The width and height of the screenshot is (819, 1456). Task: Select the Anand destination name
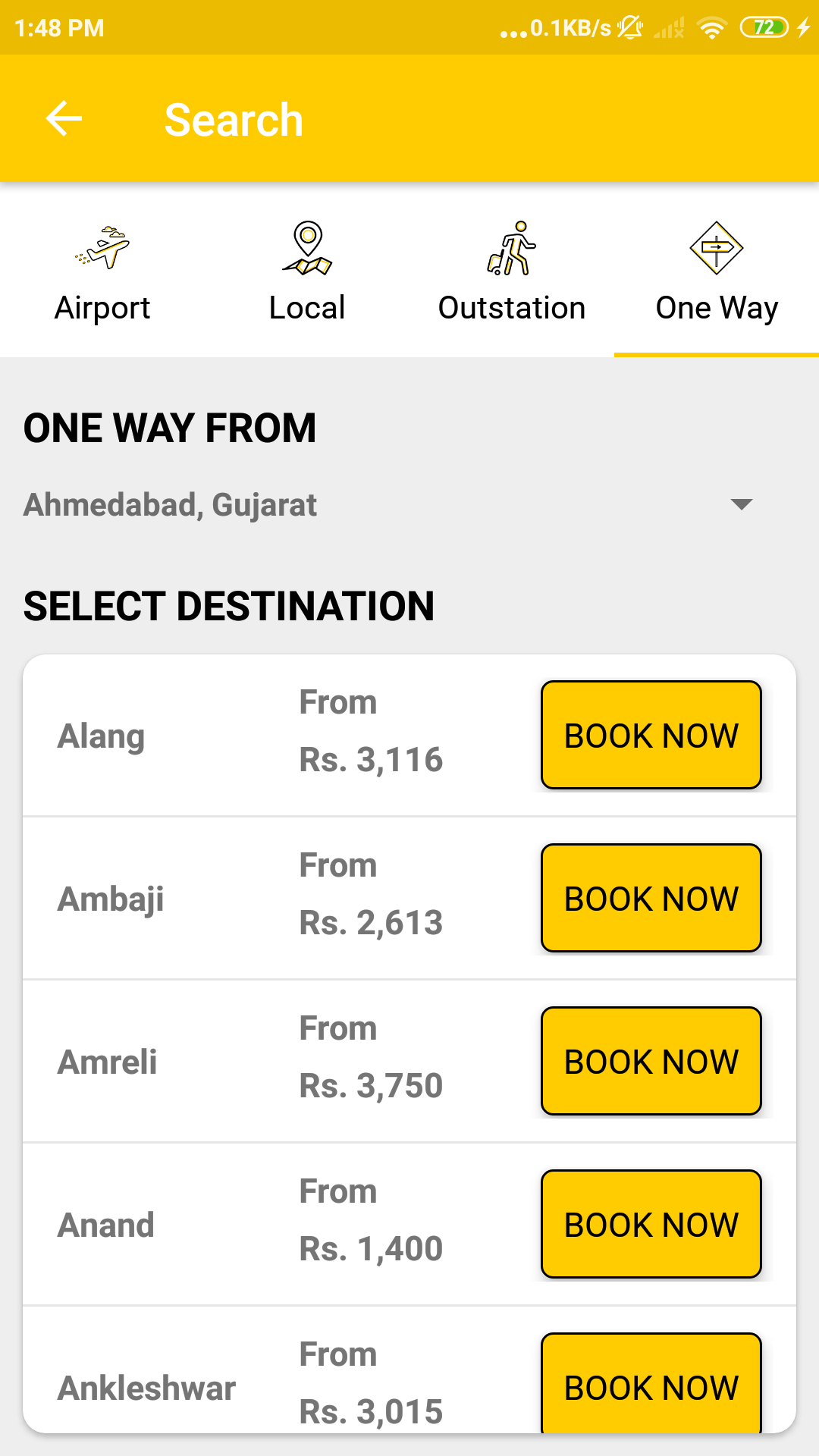[106, 1225]
